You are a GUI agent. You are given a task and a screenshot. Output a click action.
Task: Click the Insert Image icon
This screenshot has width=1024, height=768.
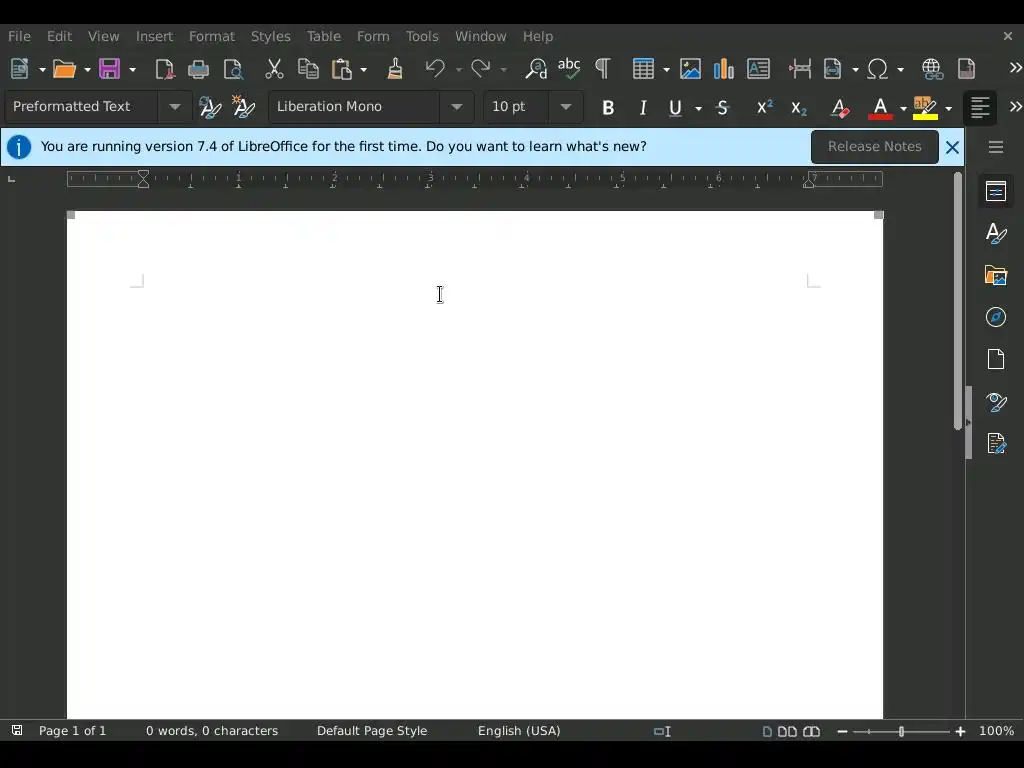tap(690, 69)
